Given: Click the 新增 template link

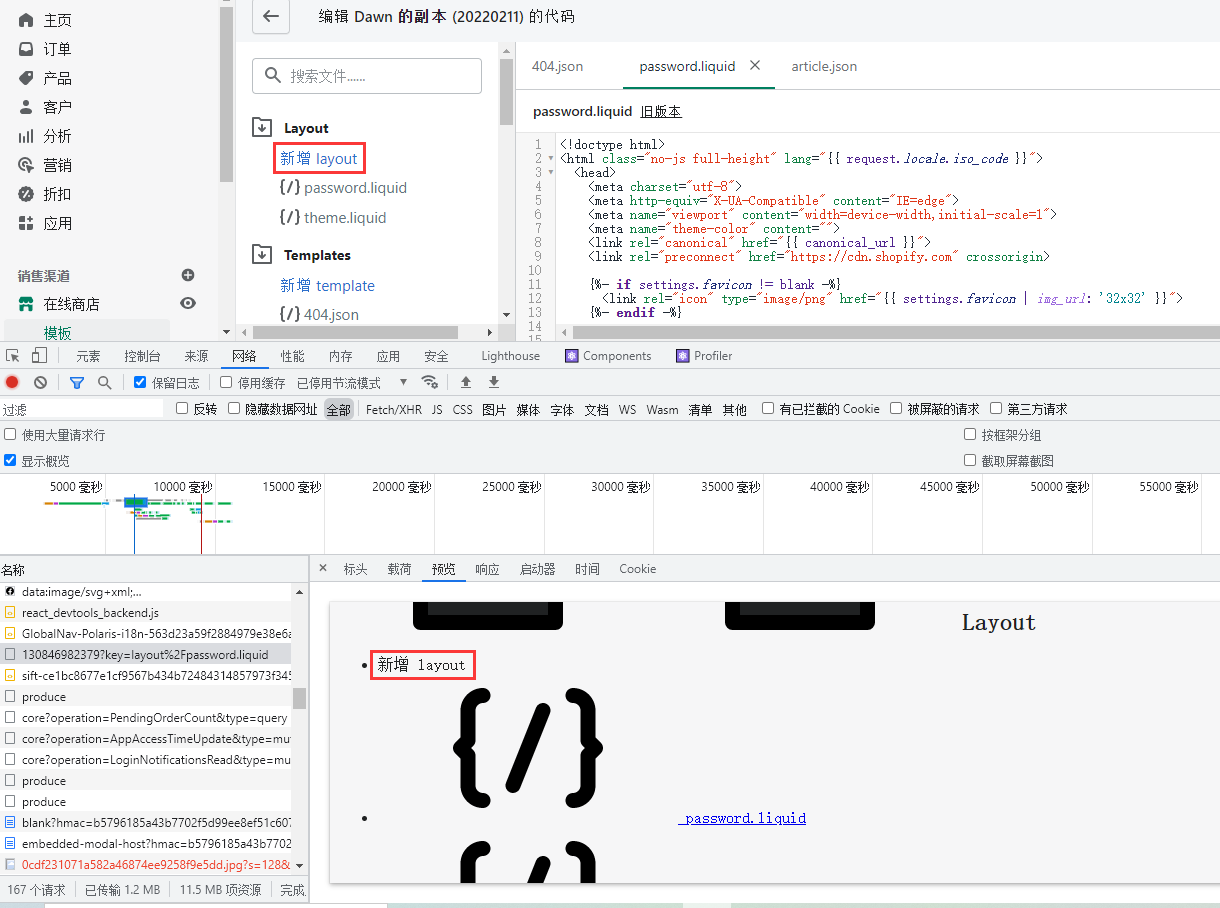Looking at the screenshot, I should [327, 285].
